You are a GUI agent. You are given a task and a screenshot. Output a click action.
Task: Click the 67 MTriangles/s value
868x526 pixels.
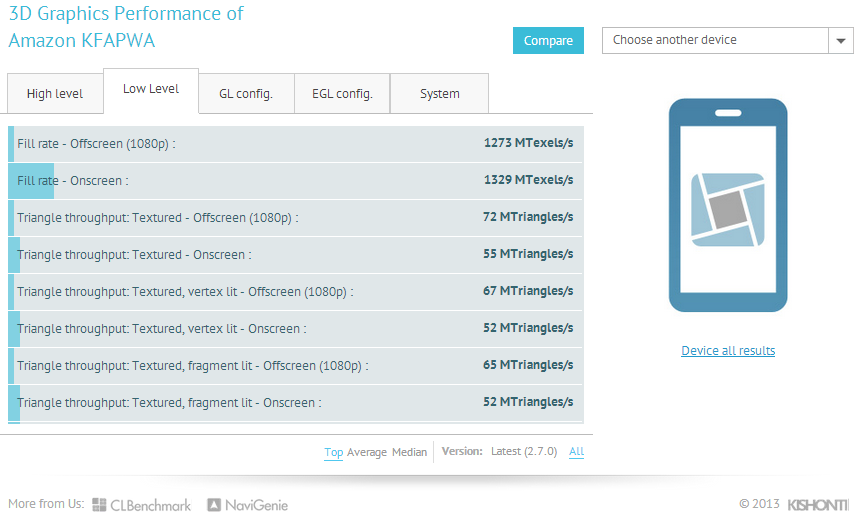tap(528, 291)
